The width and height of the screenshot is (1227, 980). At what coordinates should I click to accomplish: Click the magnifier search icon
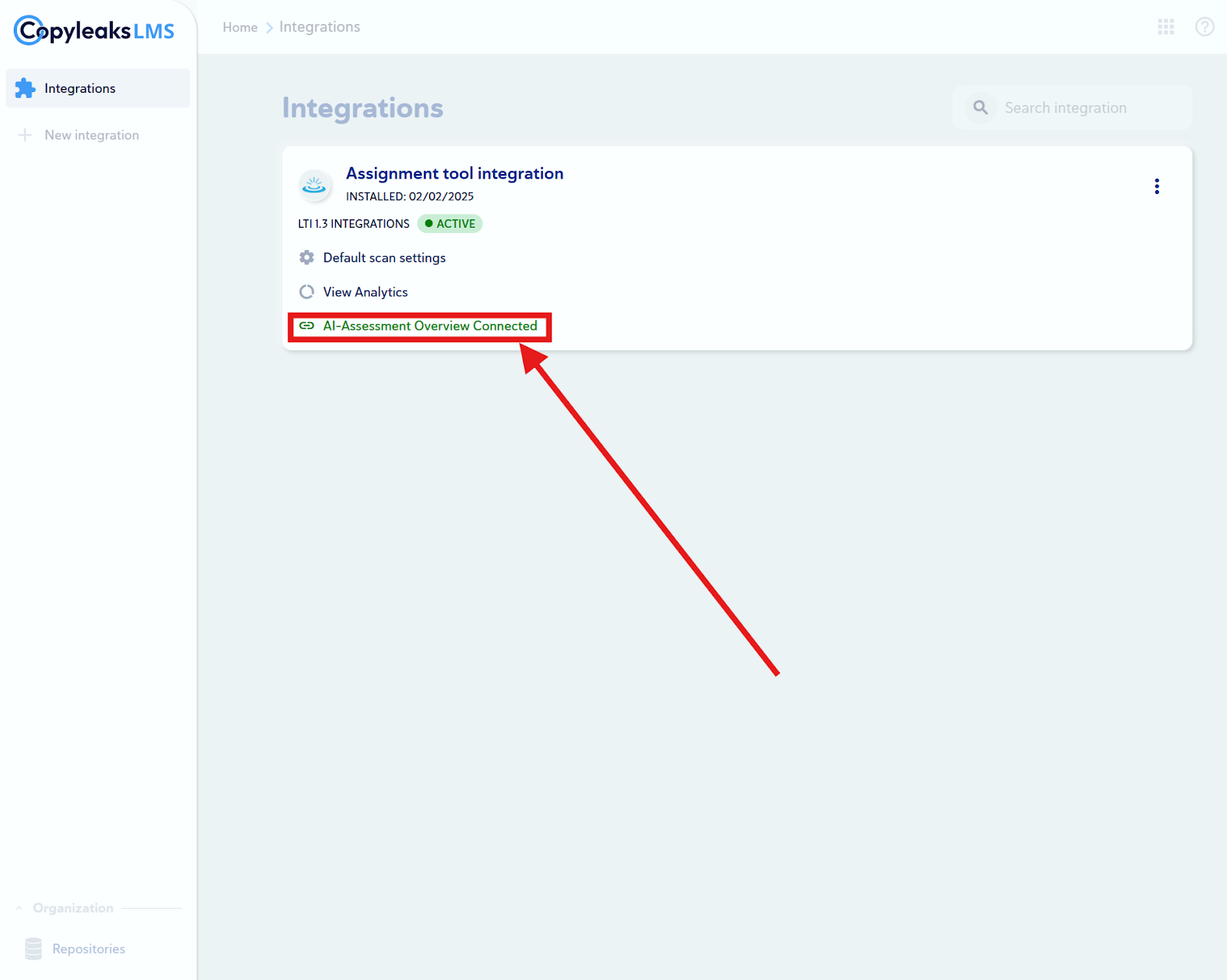point(981,107)
